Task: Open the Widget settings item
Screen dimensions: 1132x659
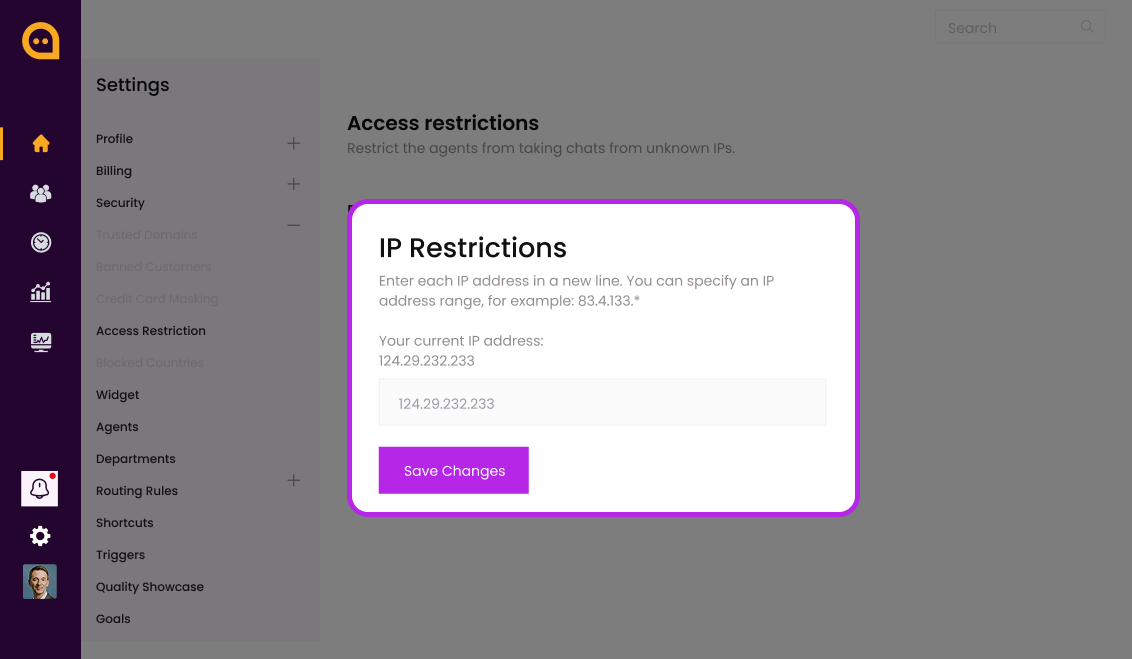Action: point(118,395)
